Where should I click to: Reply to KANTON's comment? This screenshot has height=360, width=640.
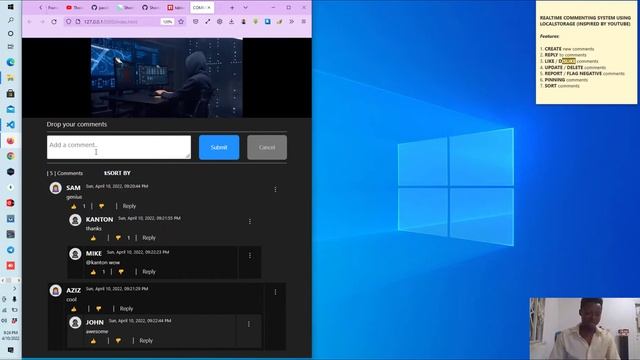pyautogui.click(x=149, y=238)
